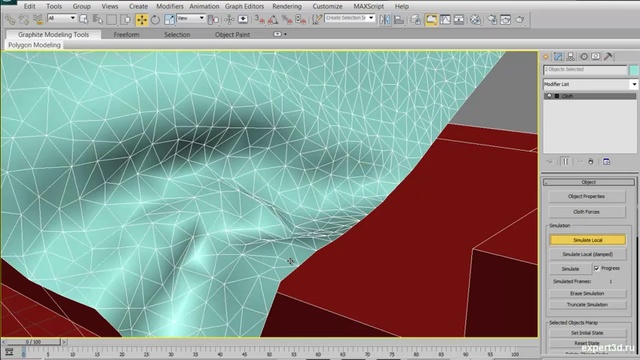The image size is (640, 360).
Task: Open Render Setup dialog
Action: point(492,19)
